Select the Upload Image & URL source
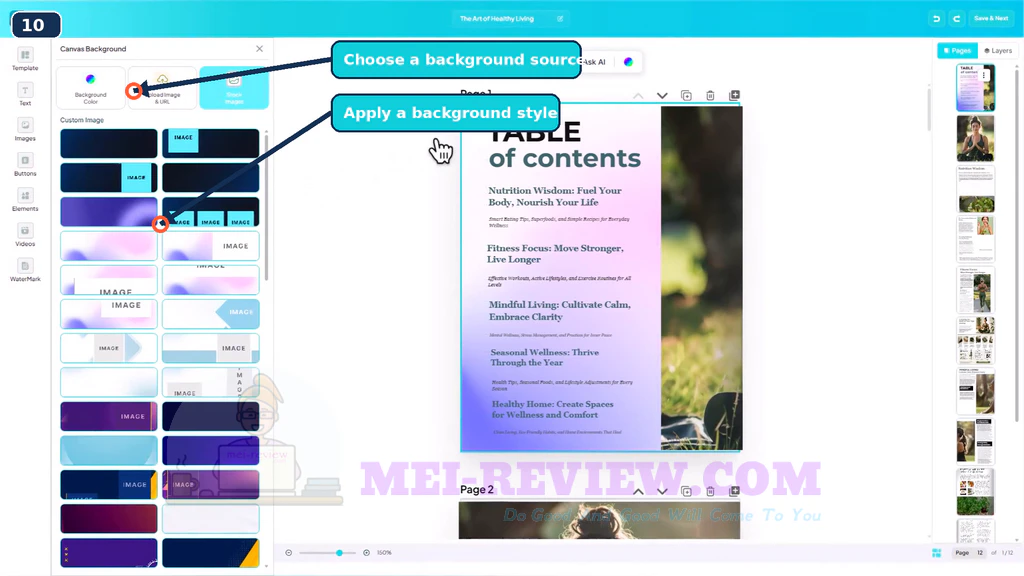1024x576 pixels. point(162,88)
